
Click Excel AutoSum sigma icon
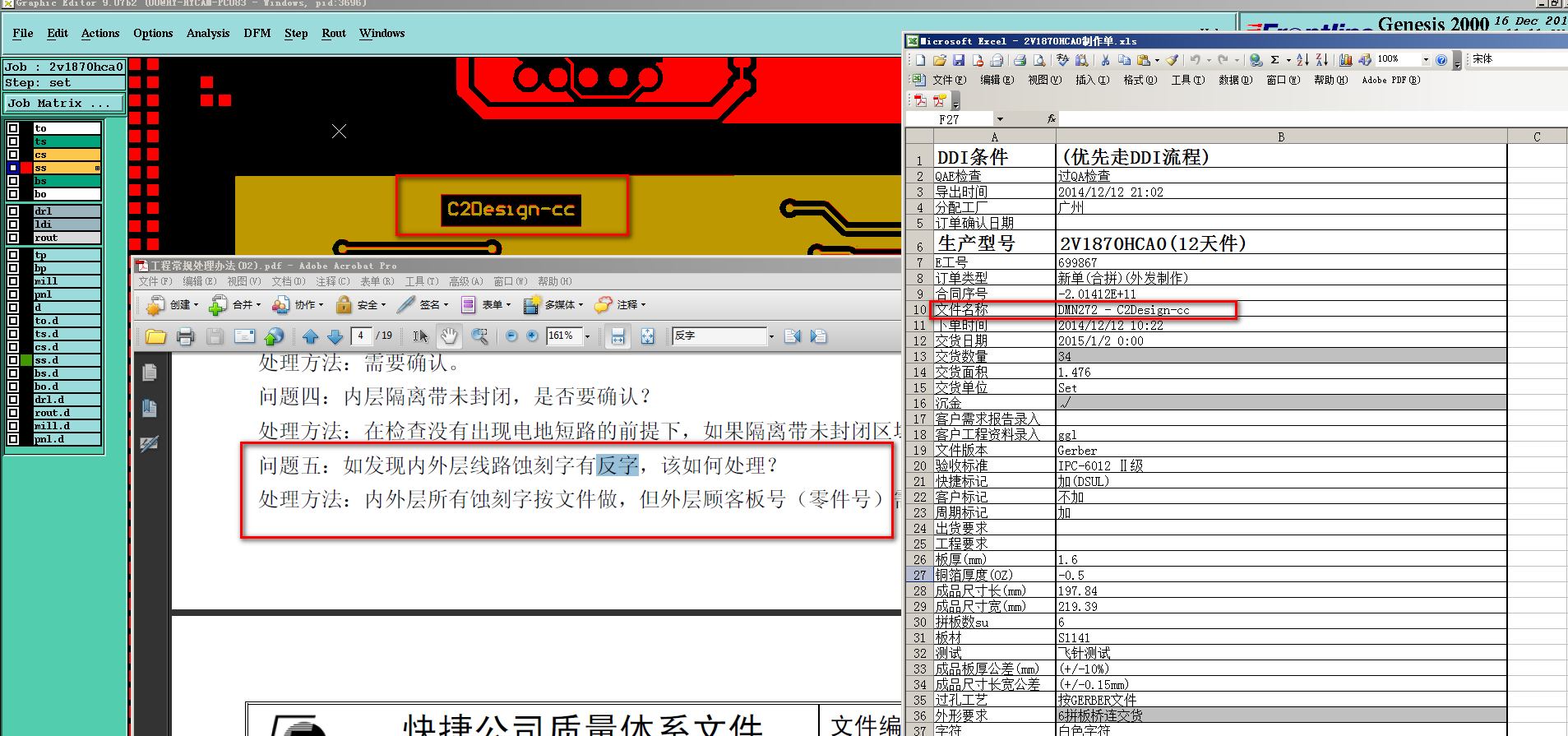[1274, 60]
